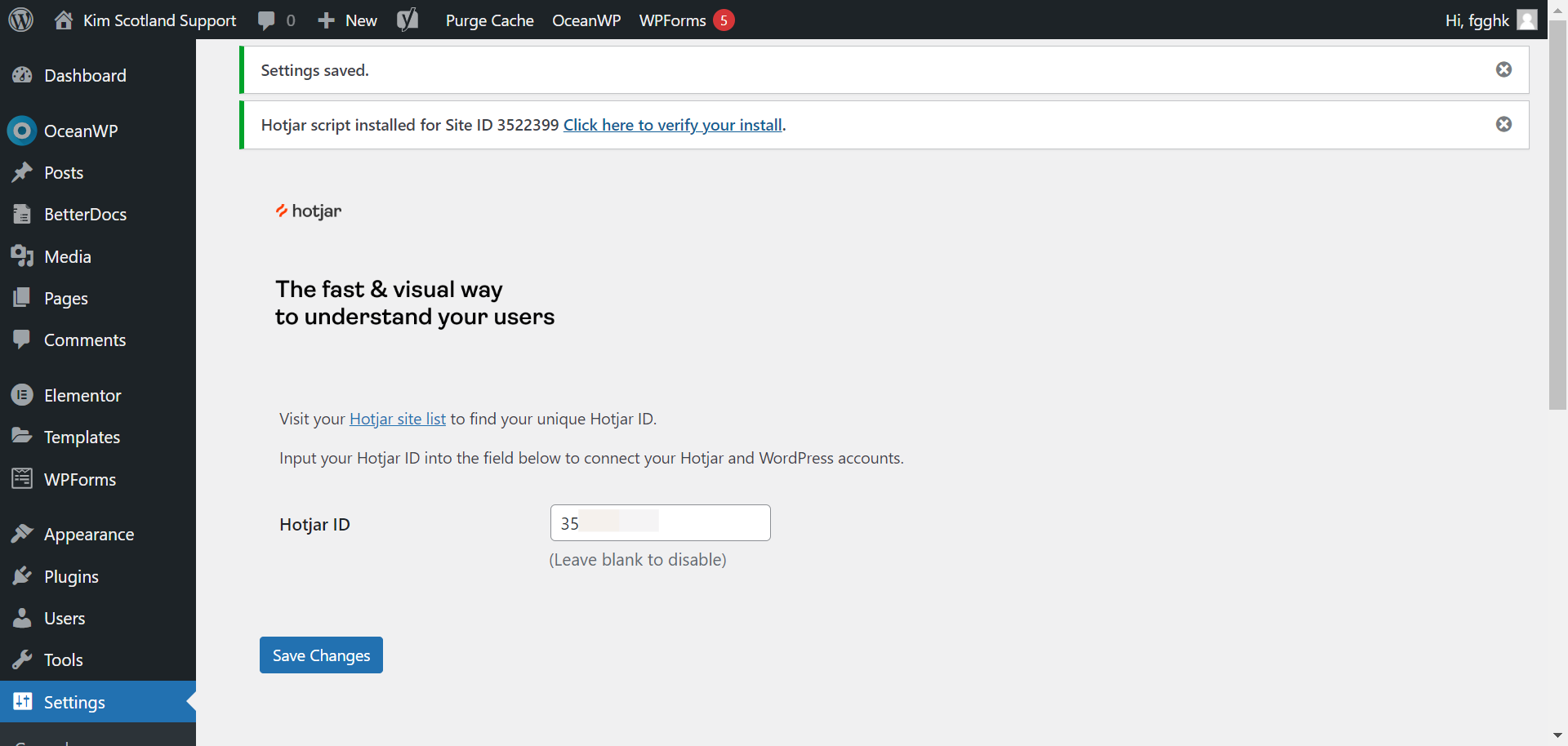Click the 'Settings saved.' text
This screenshot has height=746, width=1568.
[314, 70]
